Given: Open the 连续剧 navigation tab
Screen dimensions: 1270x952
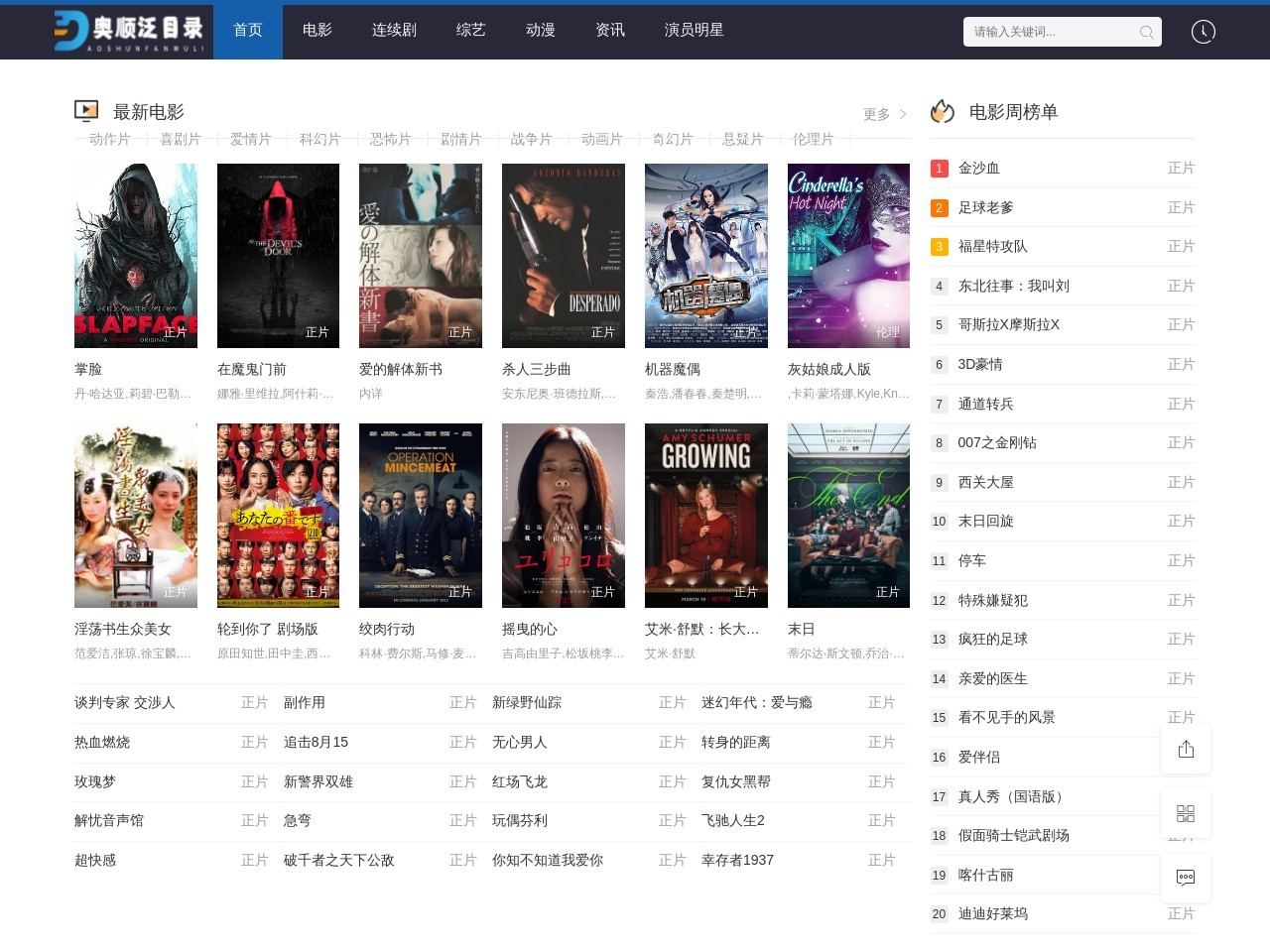Looking at the screenshot, I should pos(394,31).
